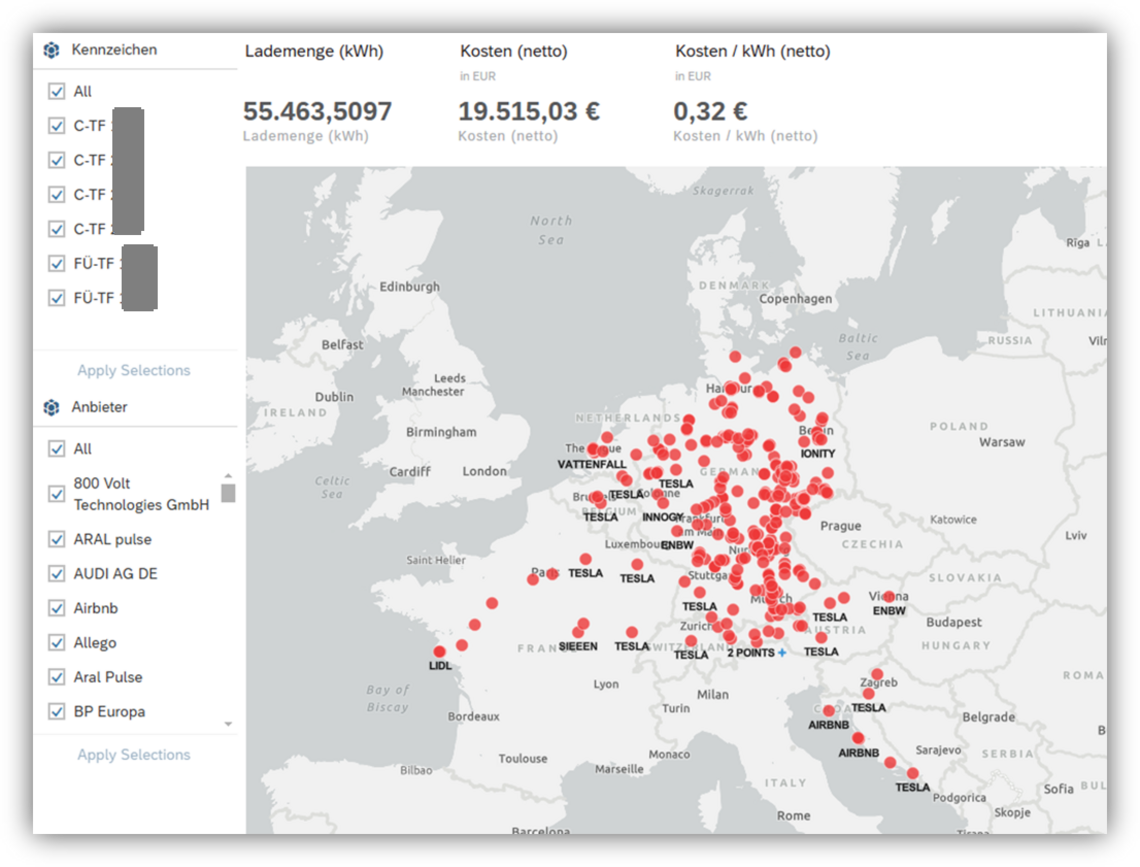Click the Kosten value 19.515,03 €

[529, 111]
